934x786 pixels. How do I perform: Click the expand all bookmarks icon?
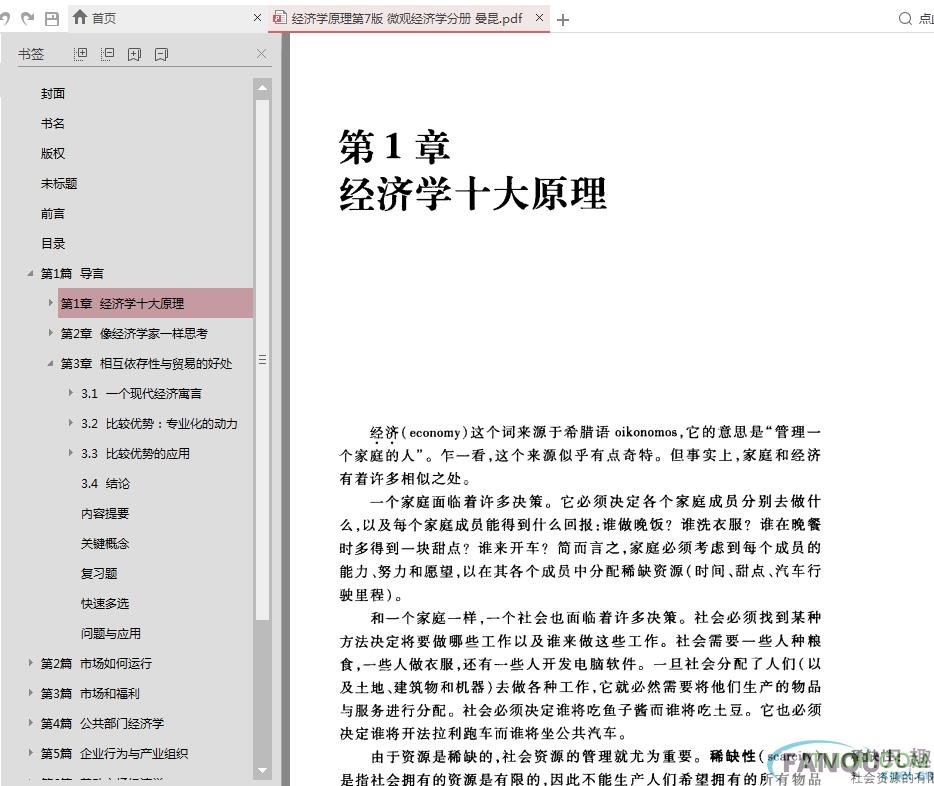pos(81,54)
